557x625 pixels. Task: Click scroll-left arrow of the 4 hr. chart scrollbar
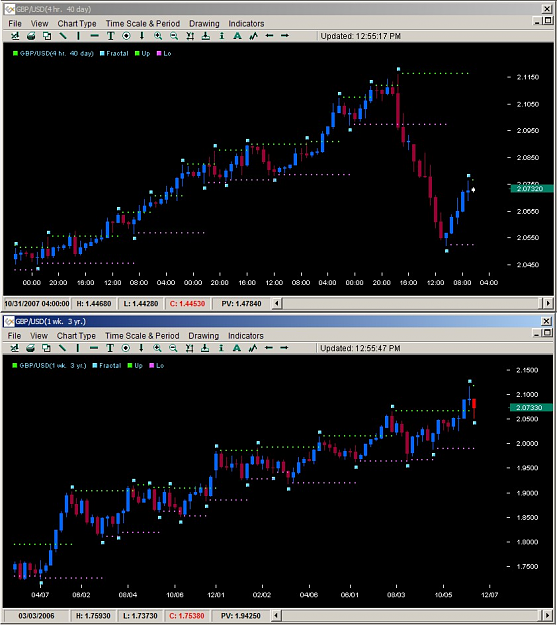click(277, 303)
